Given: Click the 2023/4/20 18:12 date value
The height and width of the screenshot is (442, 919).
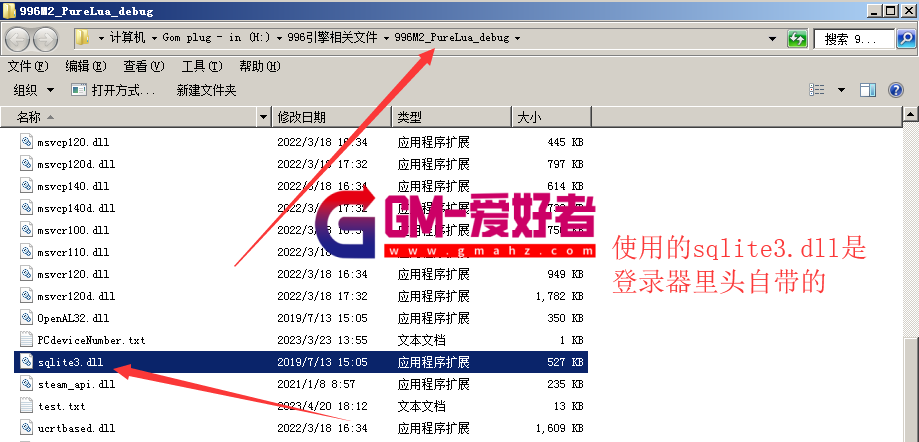Looking at the screenshot, I should tap(322, 406).
